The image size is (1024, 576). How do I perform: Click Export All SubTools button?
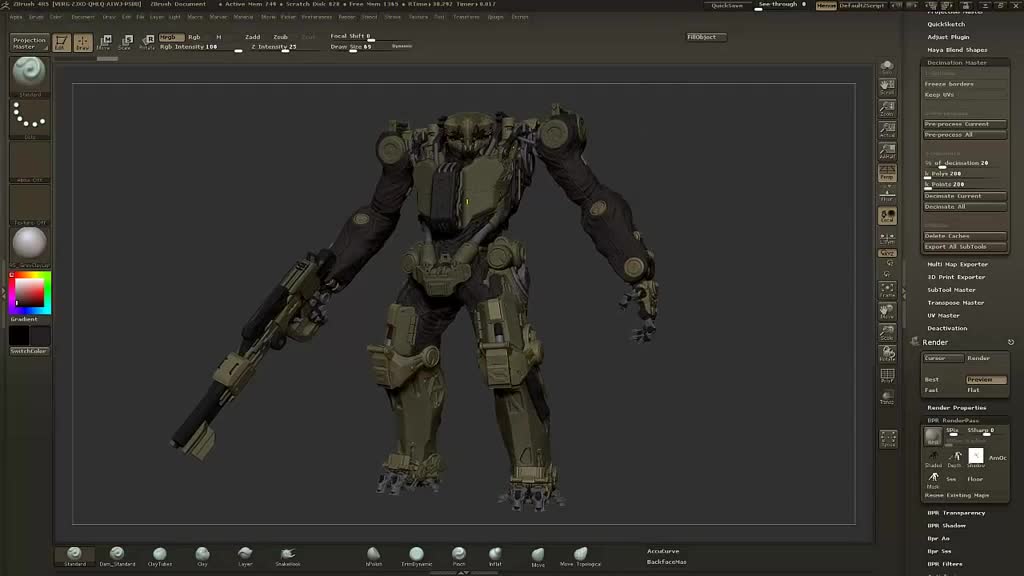point(965,247)
